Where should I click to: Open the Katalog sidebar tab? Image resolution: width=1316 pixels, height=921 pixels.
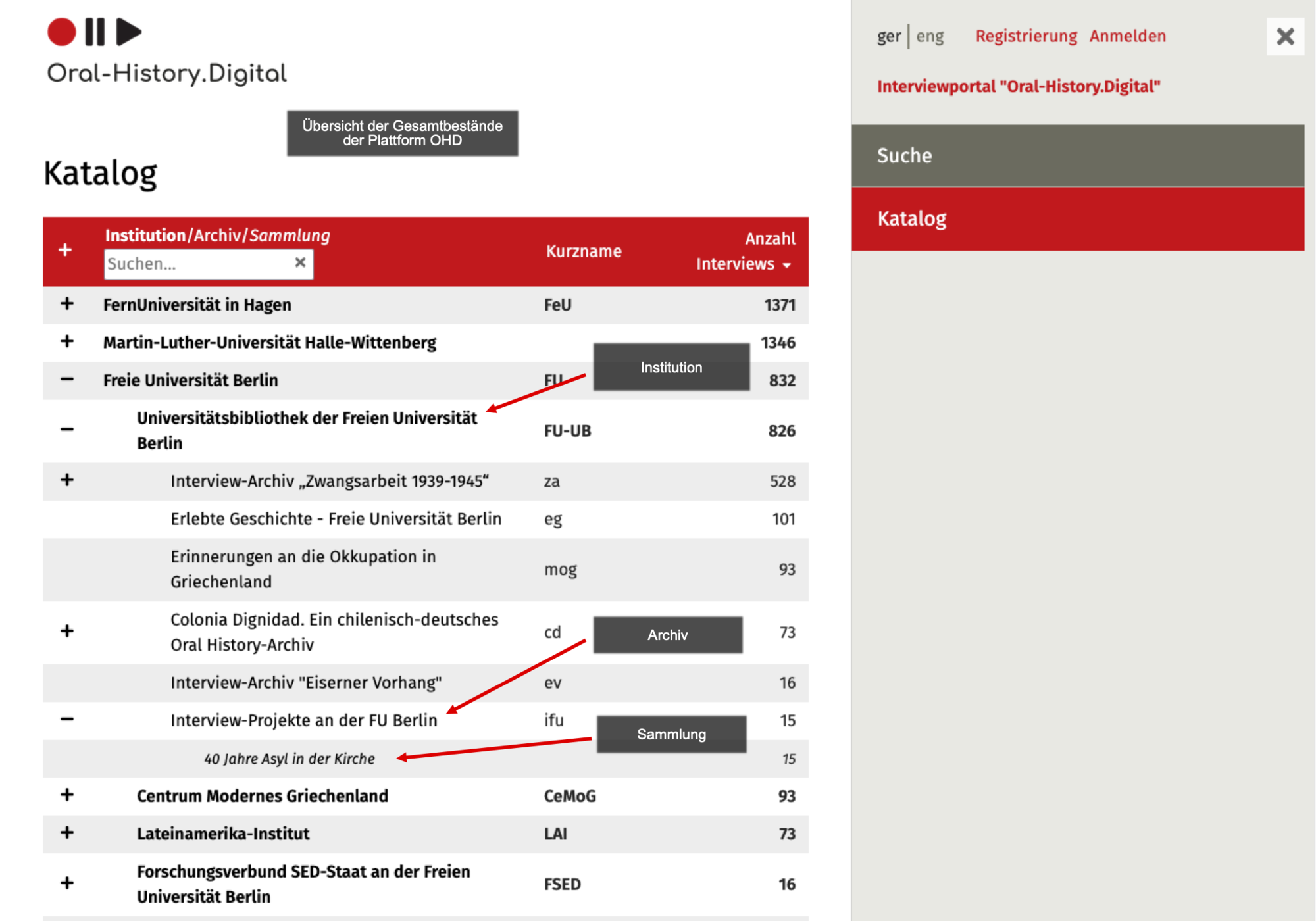point(1077,218)
